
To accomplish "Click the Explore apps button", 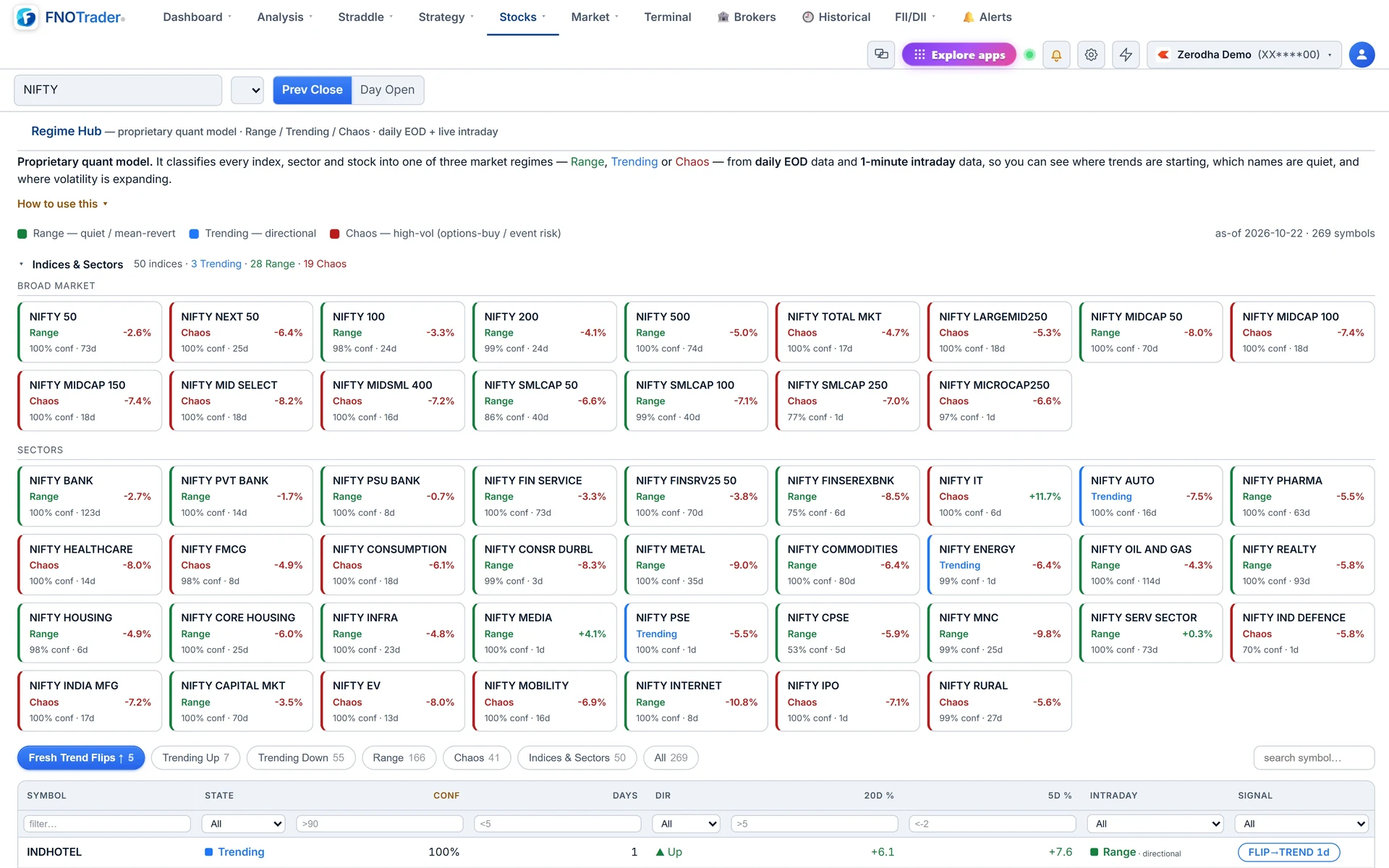I will coord(959,54).
